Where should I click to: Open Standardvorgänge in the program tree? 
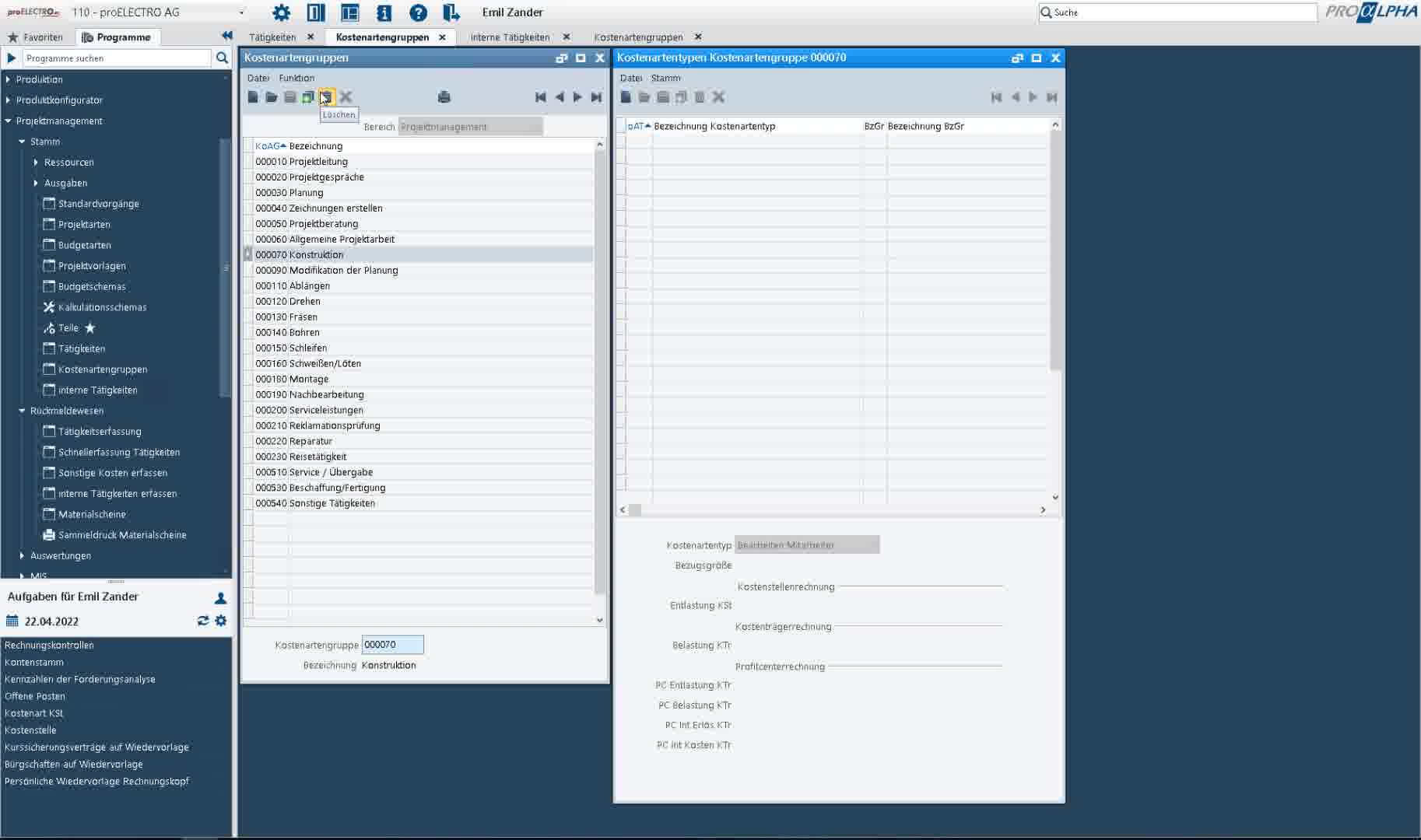click(x=99, y=204)
